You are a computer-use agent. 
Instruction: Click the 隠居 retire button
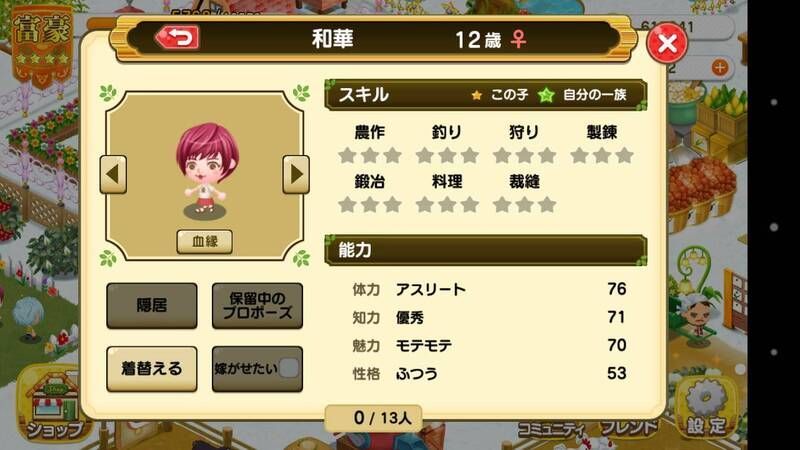[152, 306]
